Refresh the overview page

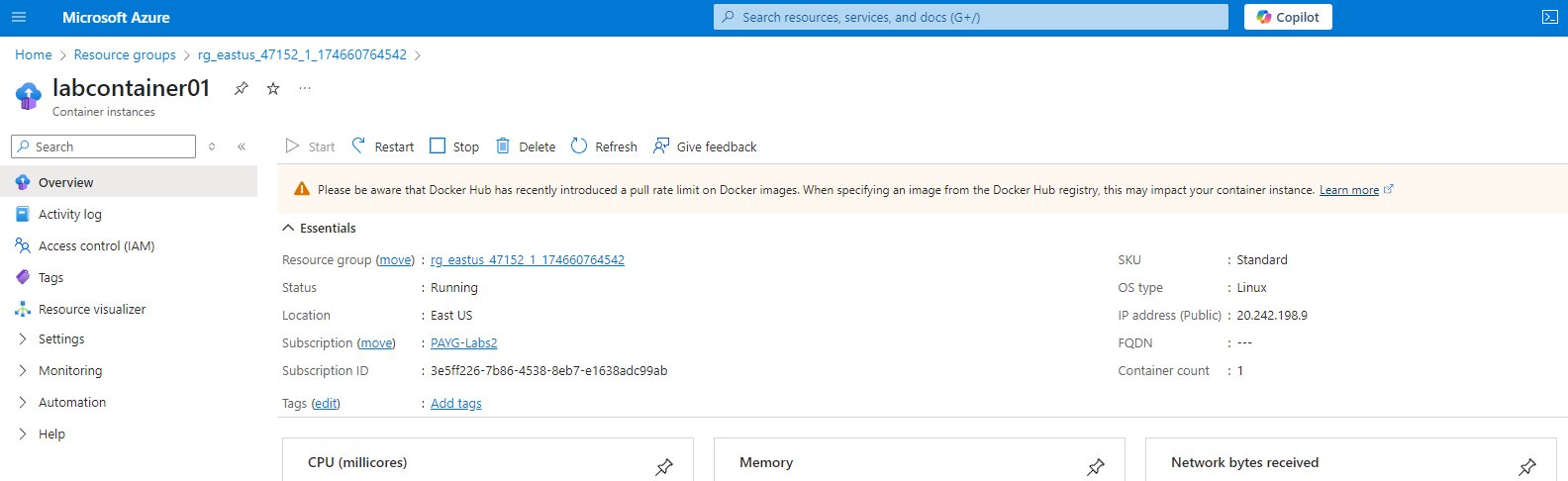[x=604, y=146]
